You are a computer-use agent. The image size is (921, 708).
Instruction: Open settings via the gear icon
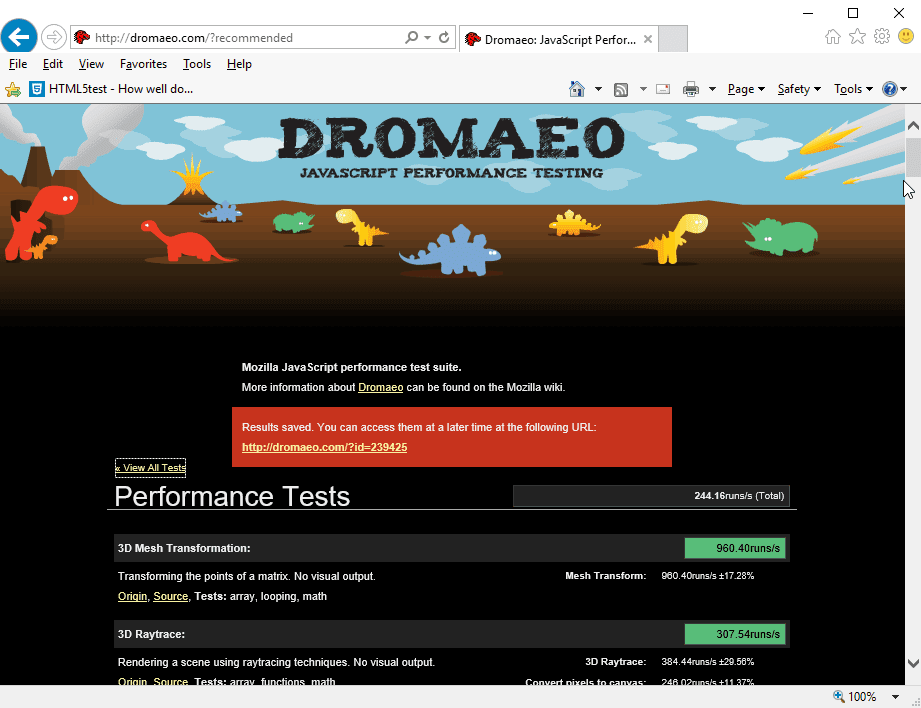882,37
